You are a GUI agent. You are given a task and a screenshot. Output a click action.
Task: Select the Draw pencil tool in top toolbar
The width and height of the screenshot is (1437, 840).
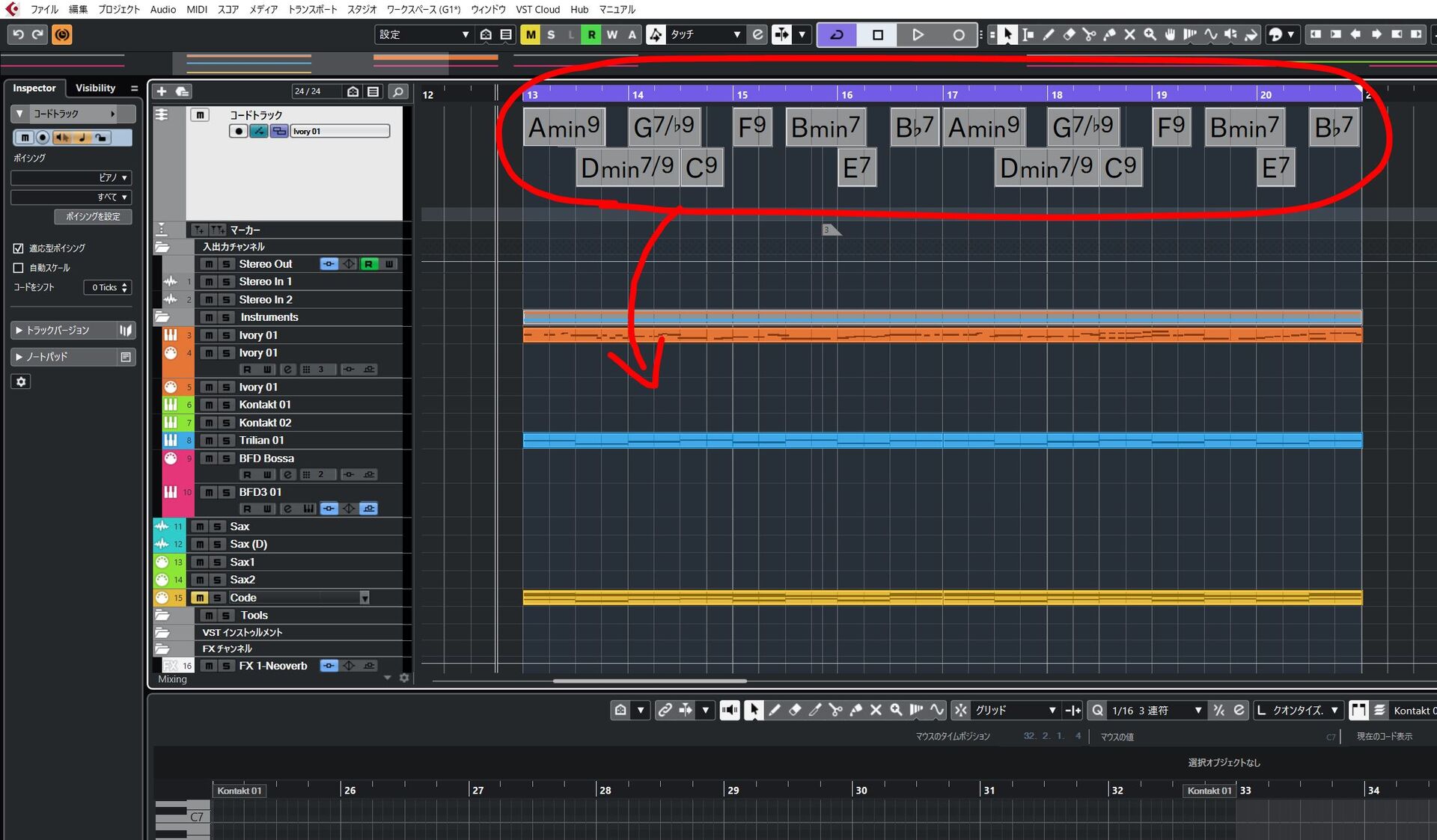(1049, 34)
